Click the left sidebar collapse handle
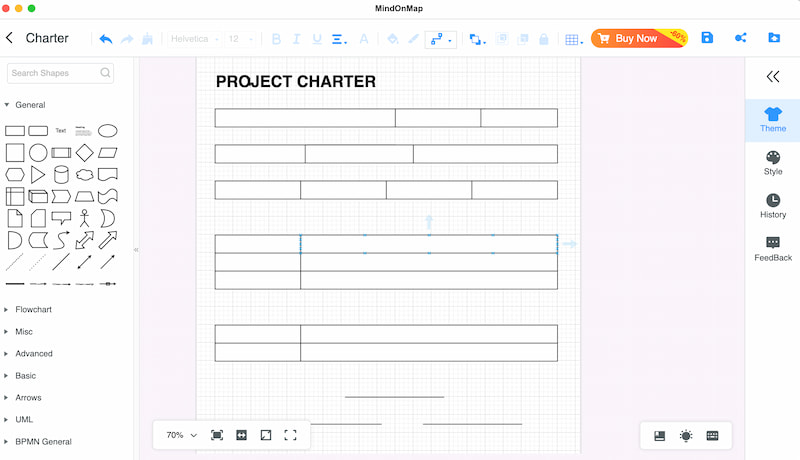800x460 pixels. (x=136, y=250)
